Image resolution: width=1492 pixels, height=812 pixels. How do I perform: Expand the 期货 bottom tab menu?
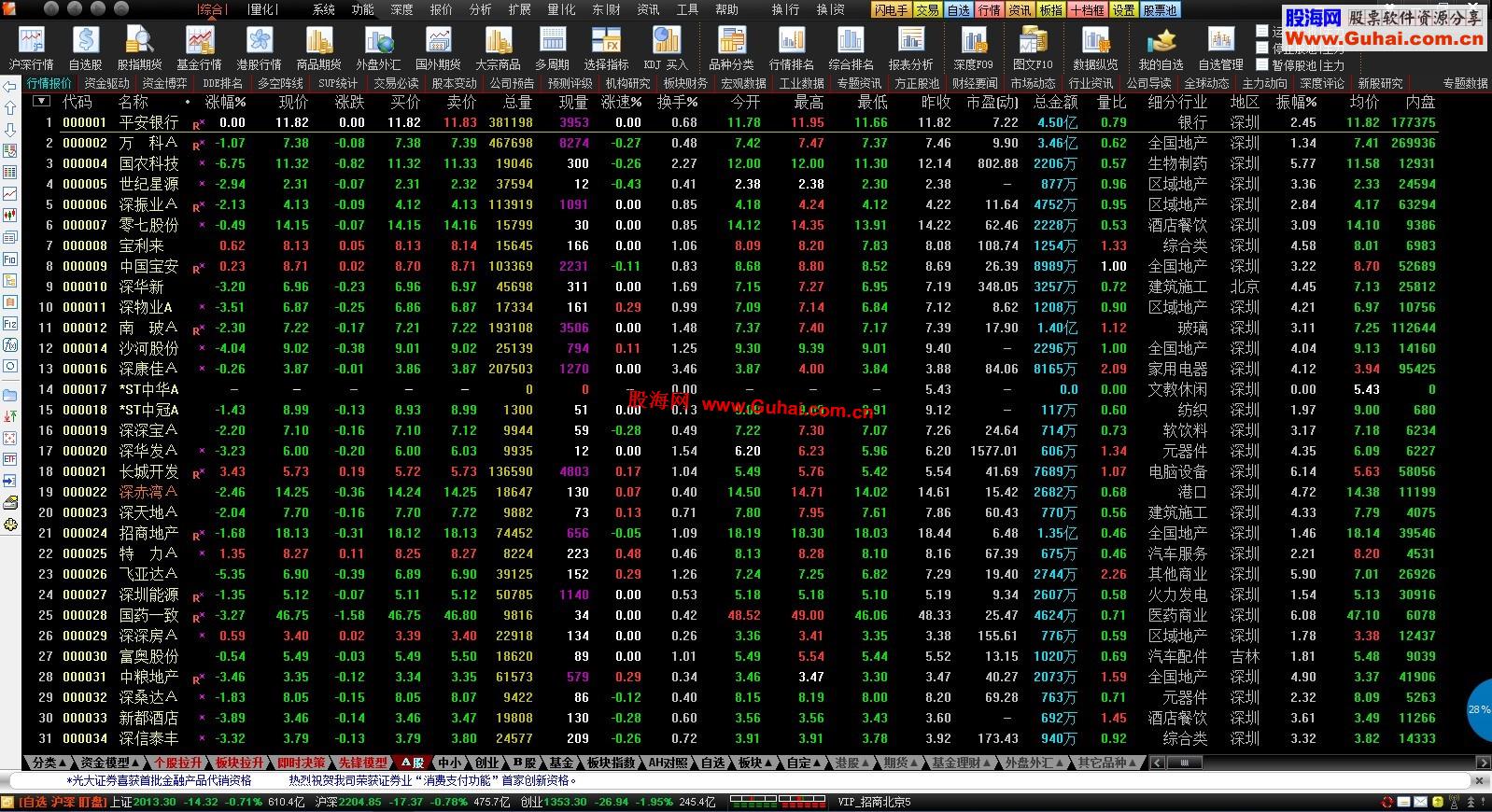pyautogui.click(x=901, y=763)
